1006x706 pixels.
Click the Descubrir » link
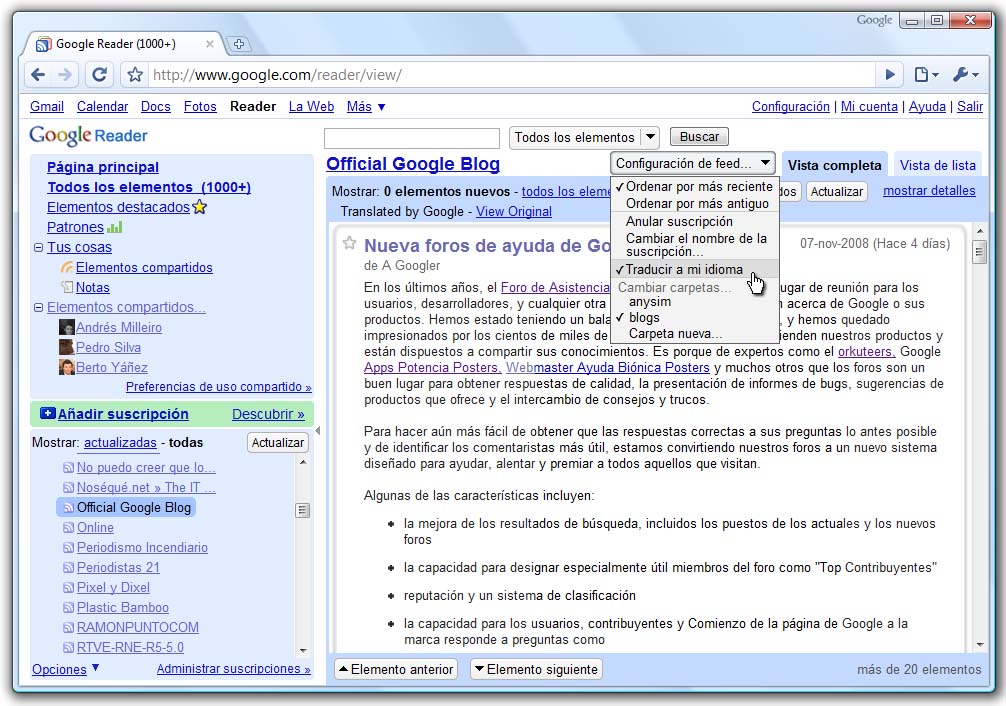(268, 414)
